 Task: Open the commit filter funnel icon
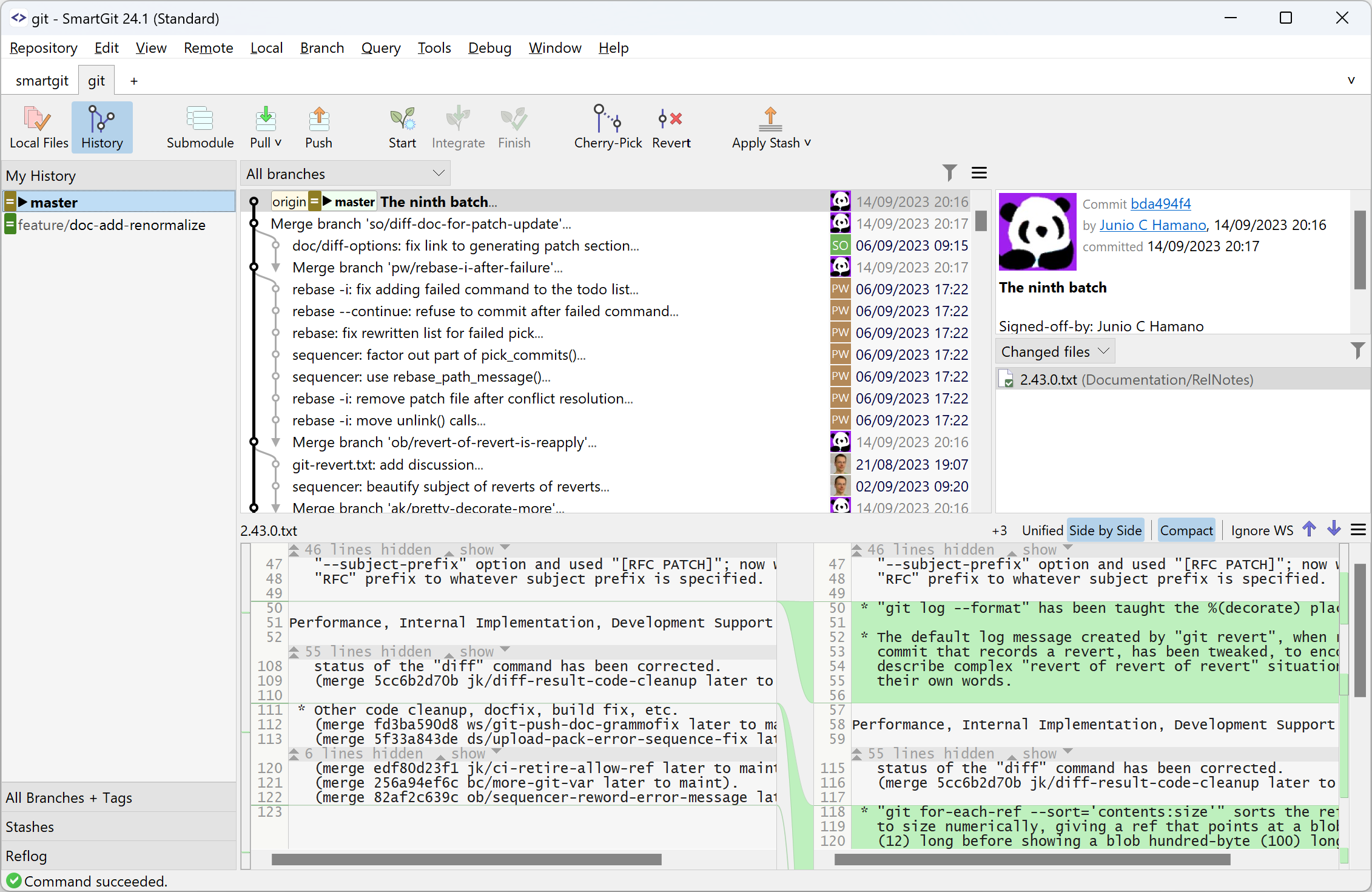(x=949, y=173)
